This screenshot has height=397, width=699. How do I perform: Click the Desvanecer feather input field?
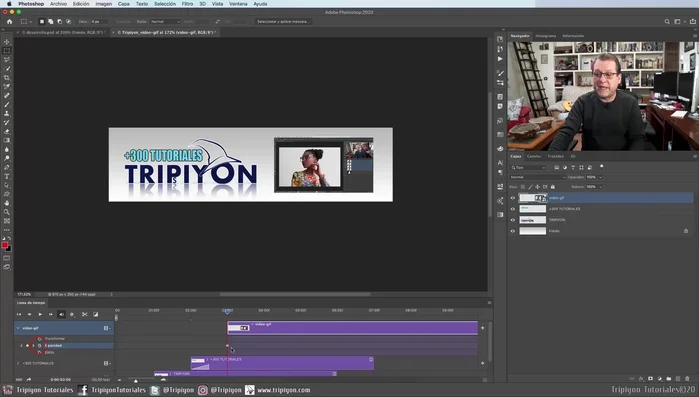[99, 21]
